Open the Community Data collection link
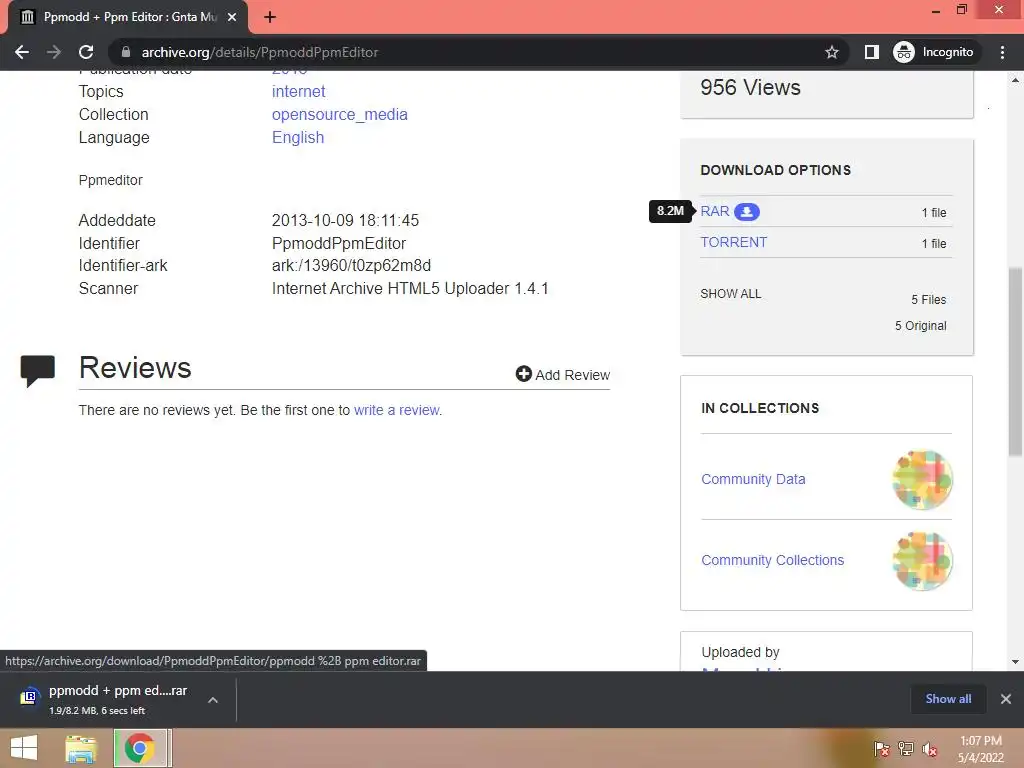The width and height of the screenshot is (1024, 768). (753, 479)
